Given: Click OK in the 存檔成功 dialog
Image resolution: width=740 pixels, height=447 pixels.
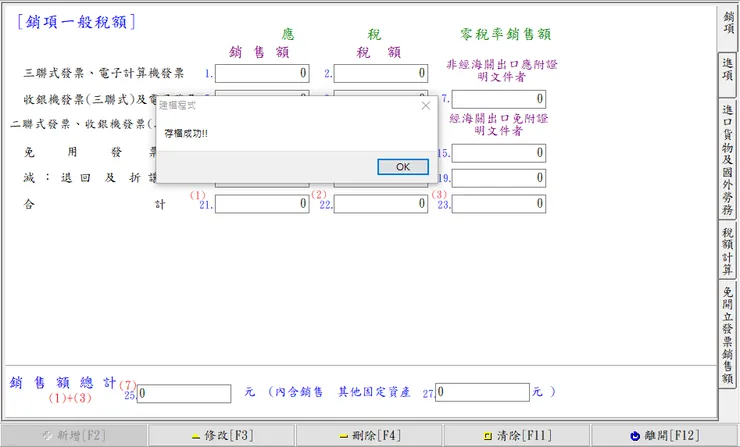Looking at the screenshot, I should 403,167.
